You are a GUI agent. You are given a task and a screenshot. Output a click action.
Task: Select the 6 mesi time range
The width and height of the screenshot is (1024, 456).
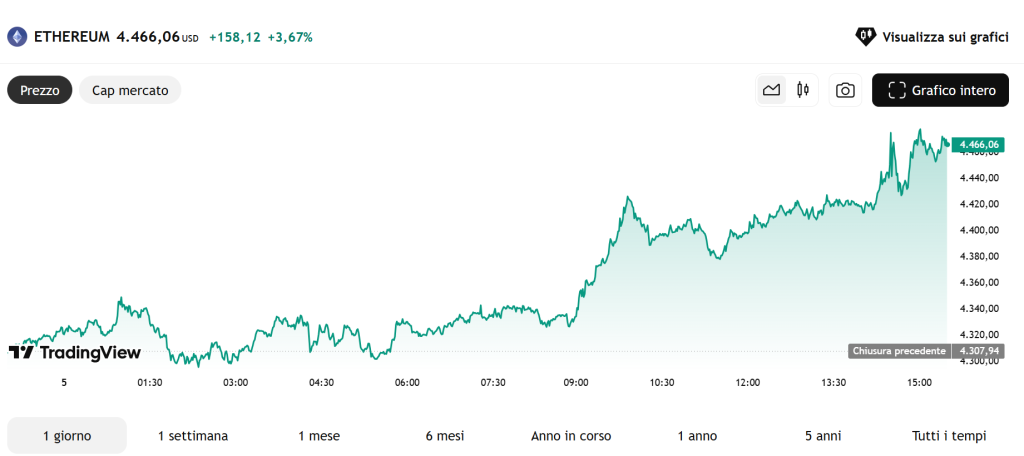[x=445, y=436]
